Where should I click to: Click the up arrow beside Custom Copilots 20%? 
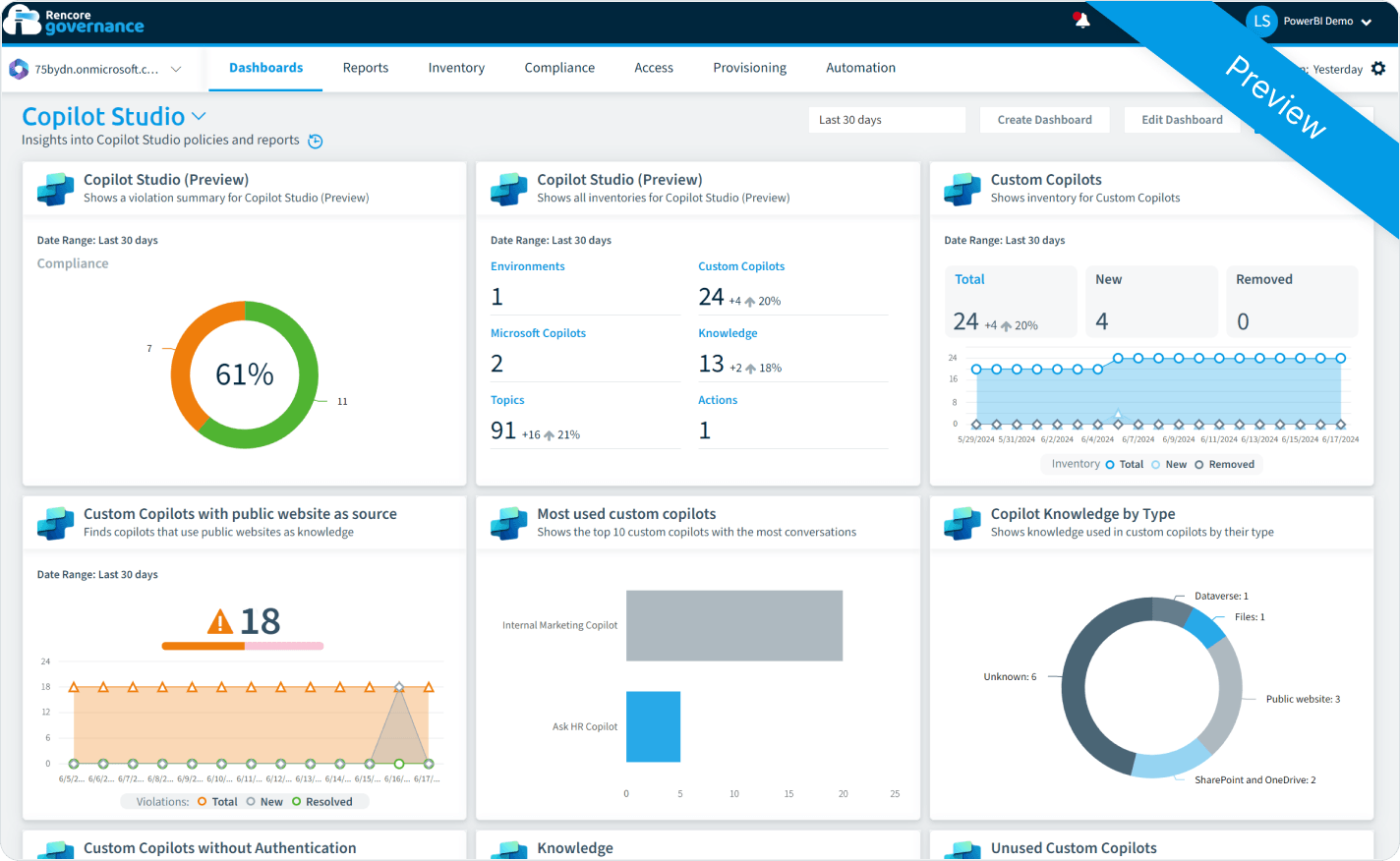click(750, 302)
